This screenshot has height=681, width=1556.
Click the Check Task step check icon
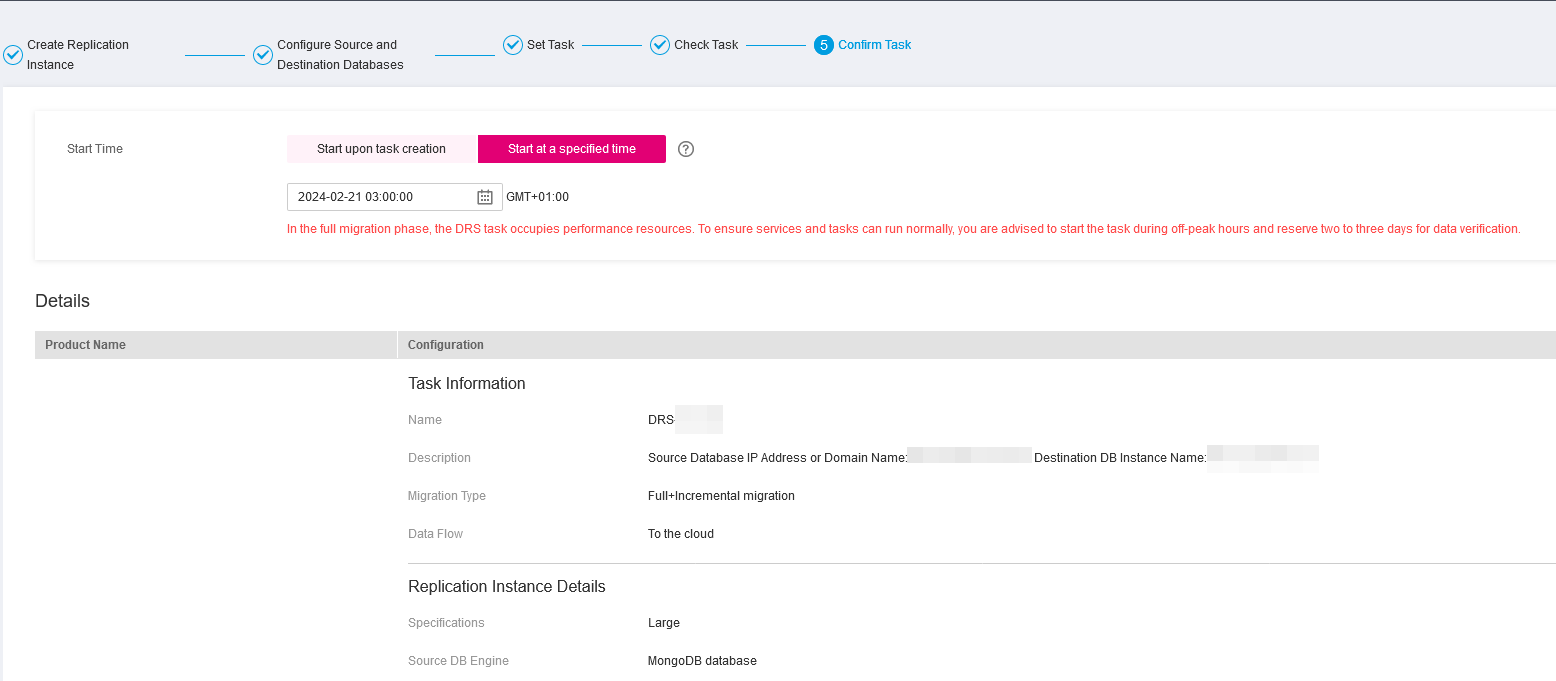point(659,44)
